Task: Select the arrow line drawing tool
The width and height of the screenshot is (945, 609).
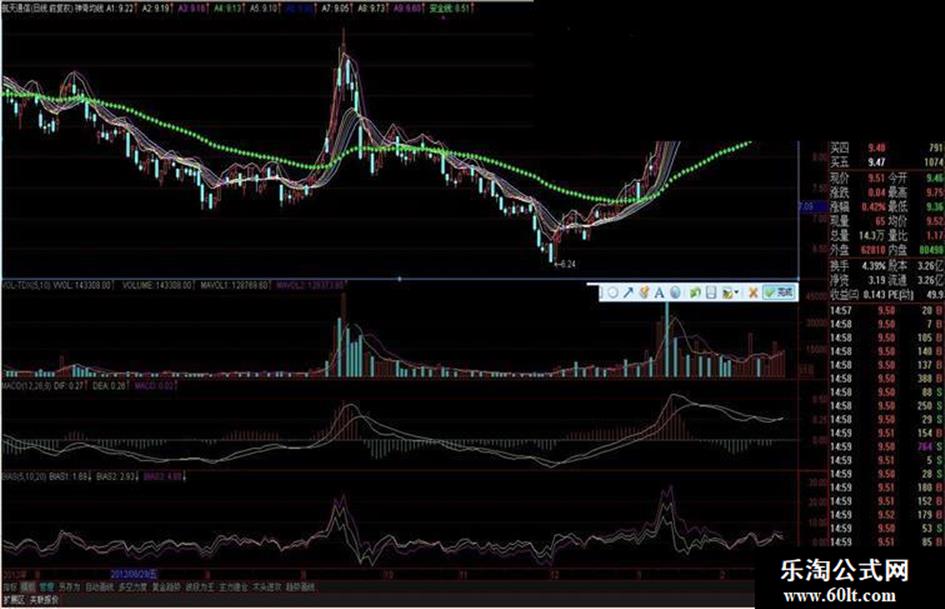Action: 628,292
